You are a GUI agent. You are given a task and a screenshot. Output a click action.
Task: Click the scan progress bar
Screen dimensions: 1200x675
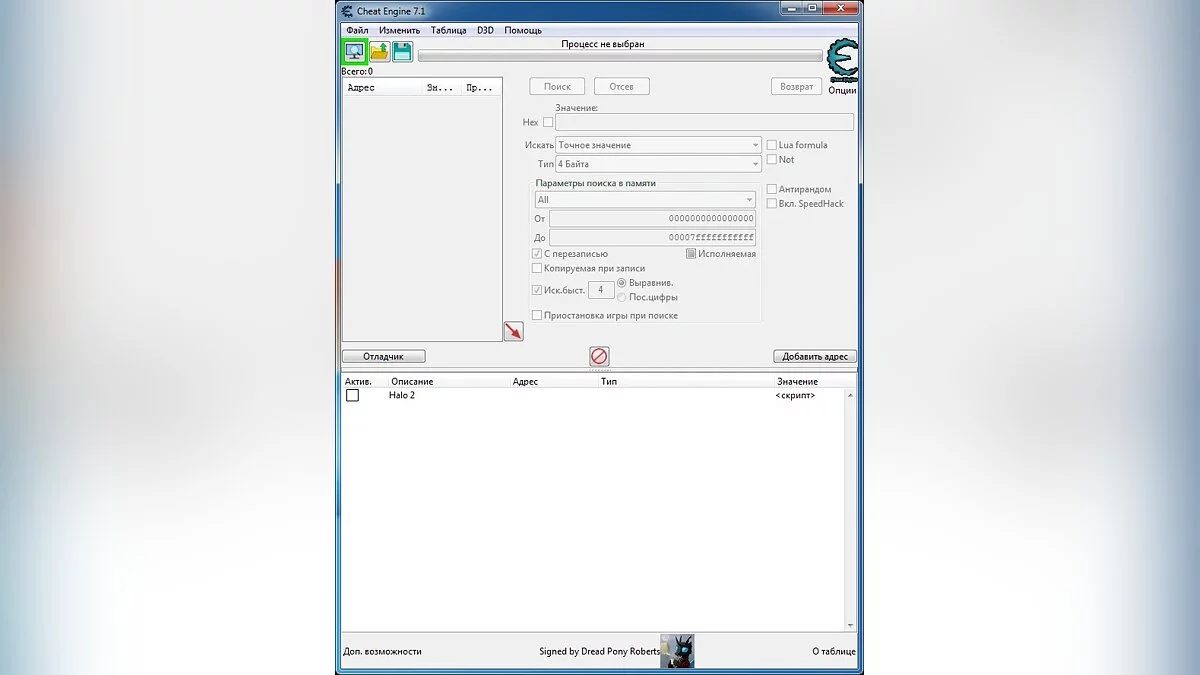[620, 57]
